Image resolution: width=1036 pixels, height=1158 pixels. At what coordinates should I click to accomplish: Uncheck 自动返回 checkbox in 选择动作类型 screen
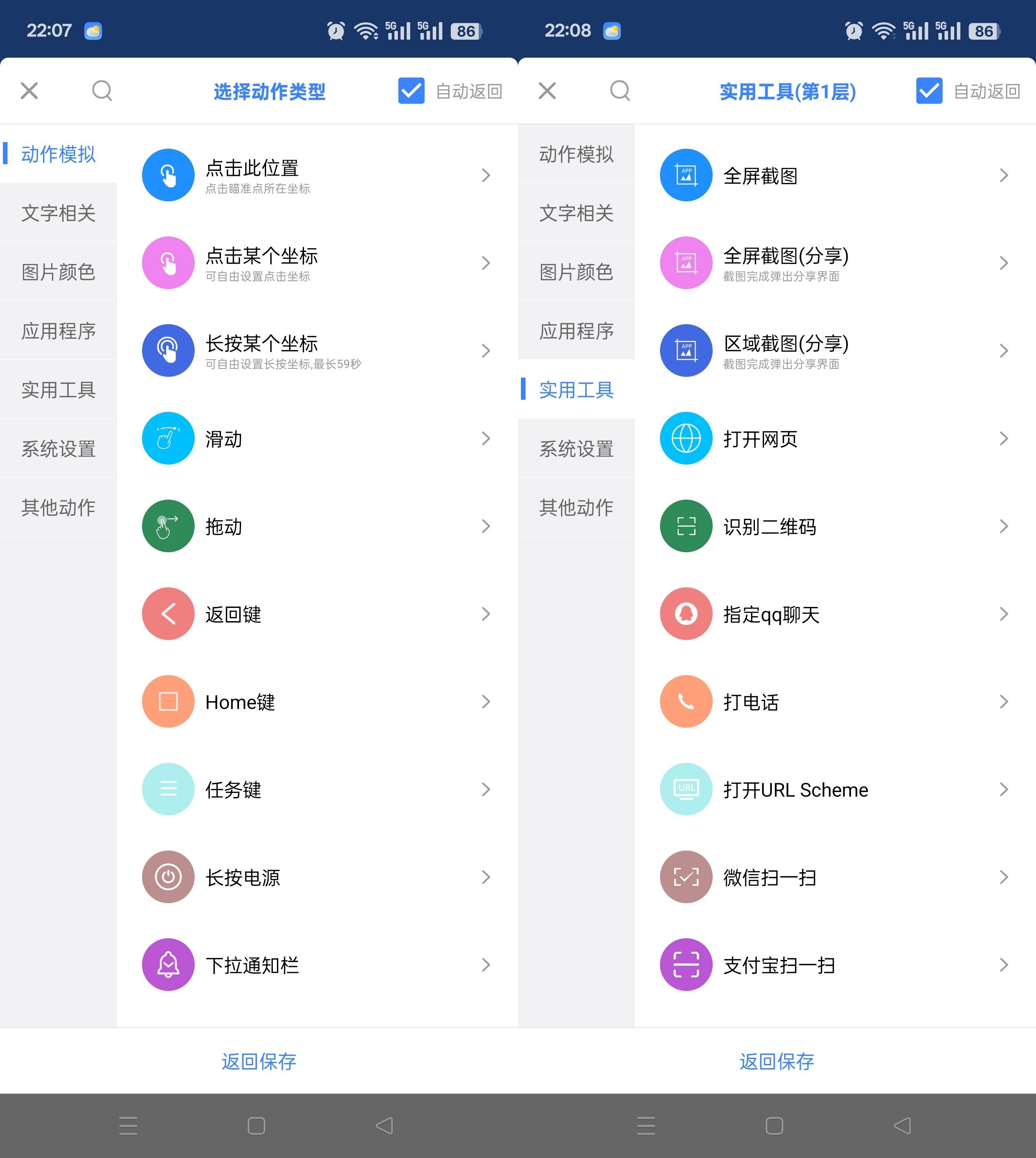411,91
